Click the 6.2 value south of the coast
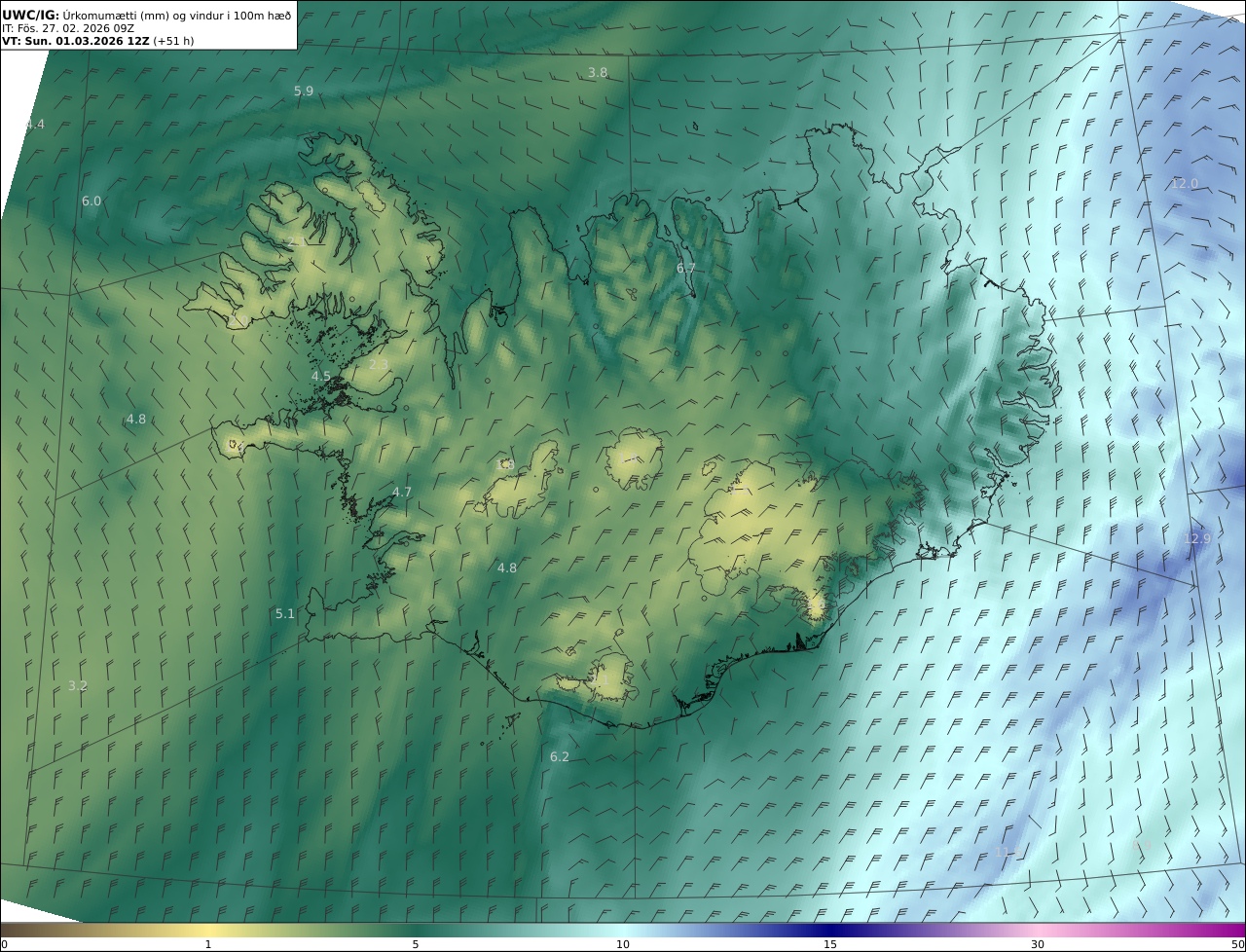The image size is (1246, 952). click(560, 756)
